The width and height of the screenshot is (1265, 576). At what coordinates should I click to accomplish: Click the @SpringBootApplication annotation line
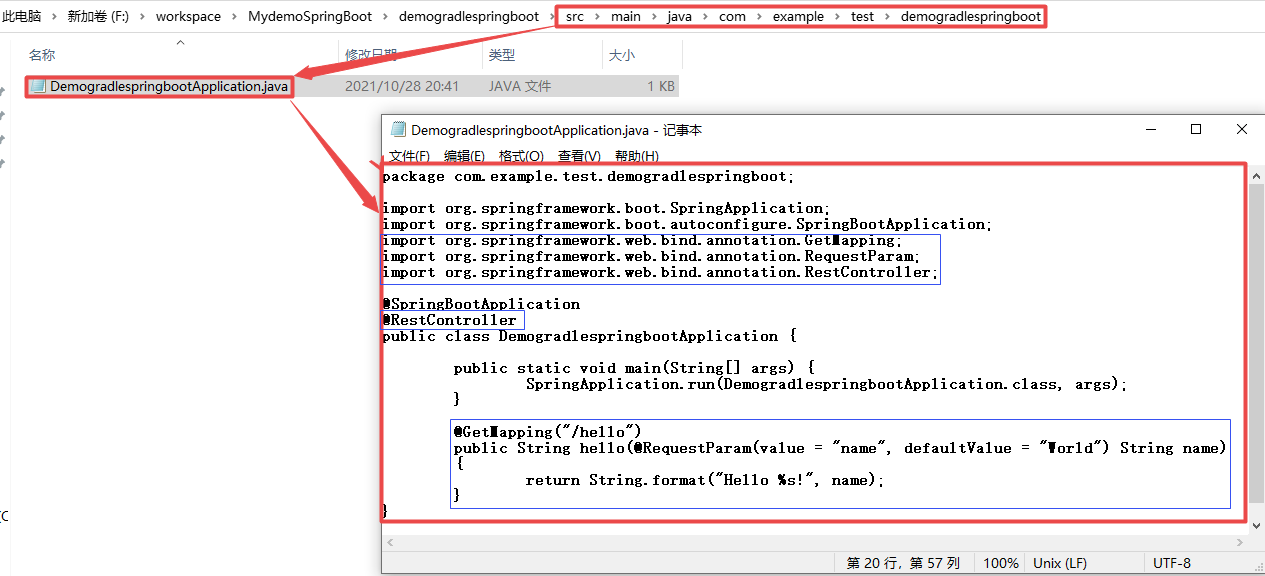pos(481,304)
